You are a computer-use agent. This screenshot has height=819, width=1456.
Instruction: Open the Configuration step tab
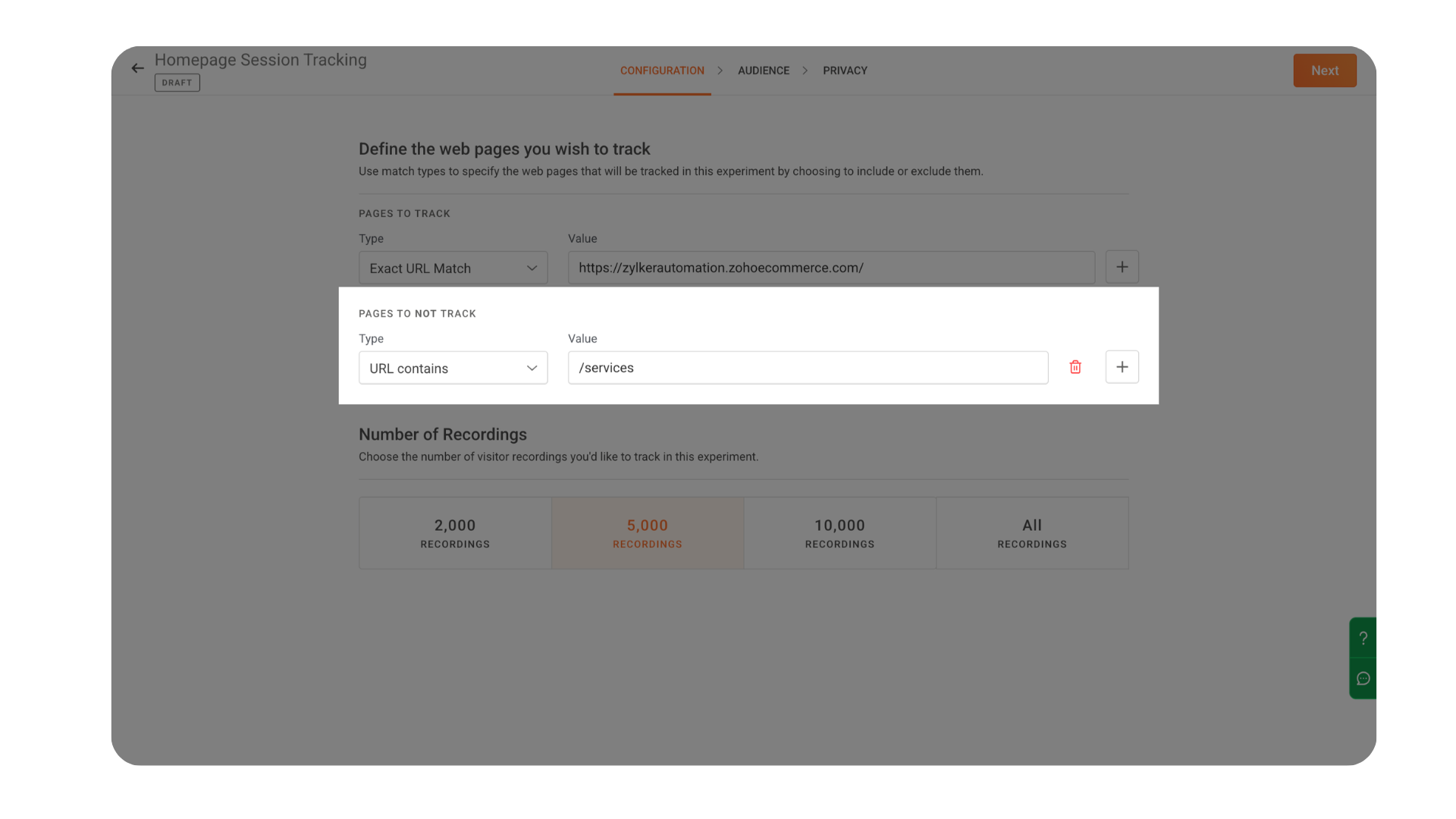(x=662, y=71)
